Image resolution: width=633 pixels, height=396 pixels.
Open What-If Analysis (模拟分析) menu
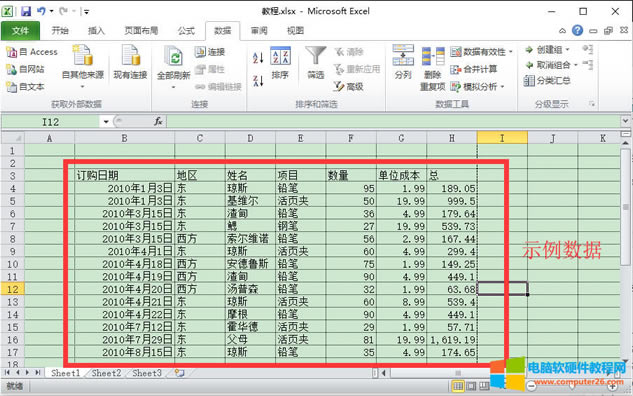pos(477,87)
